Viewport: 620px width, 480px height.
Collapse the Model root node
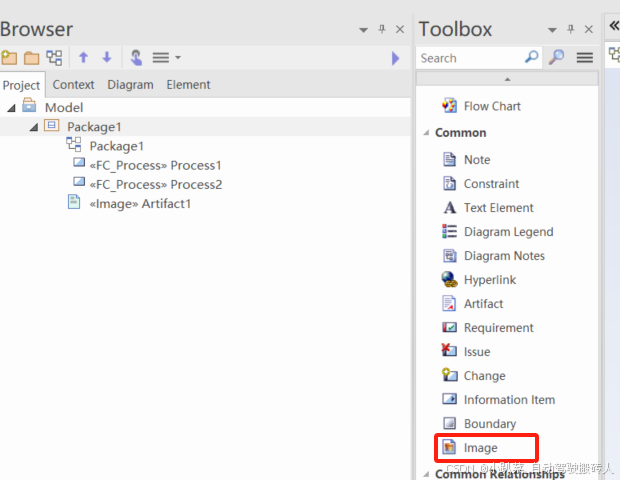(11, 108)
